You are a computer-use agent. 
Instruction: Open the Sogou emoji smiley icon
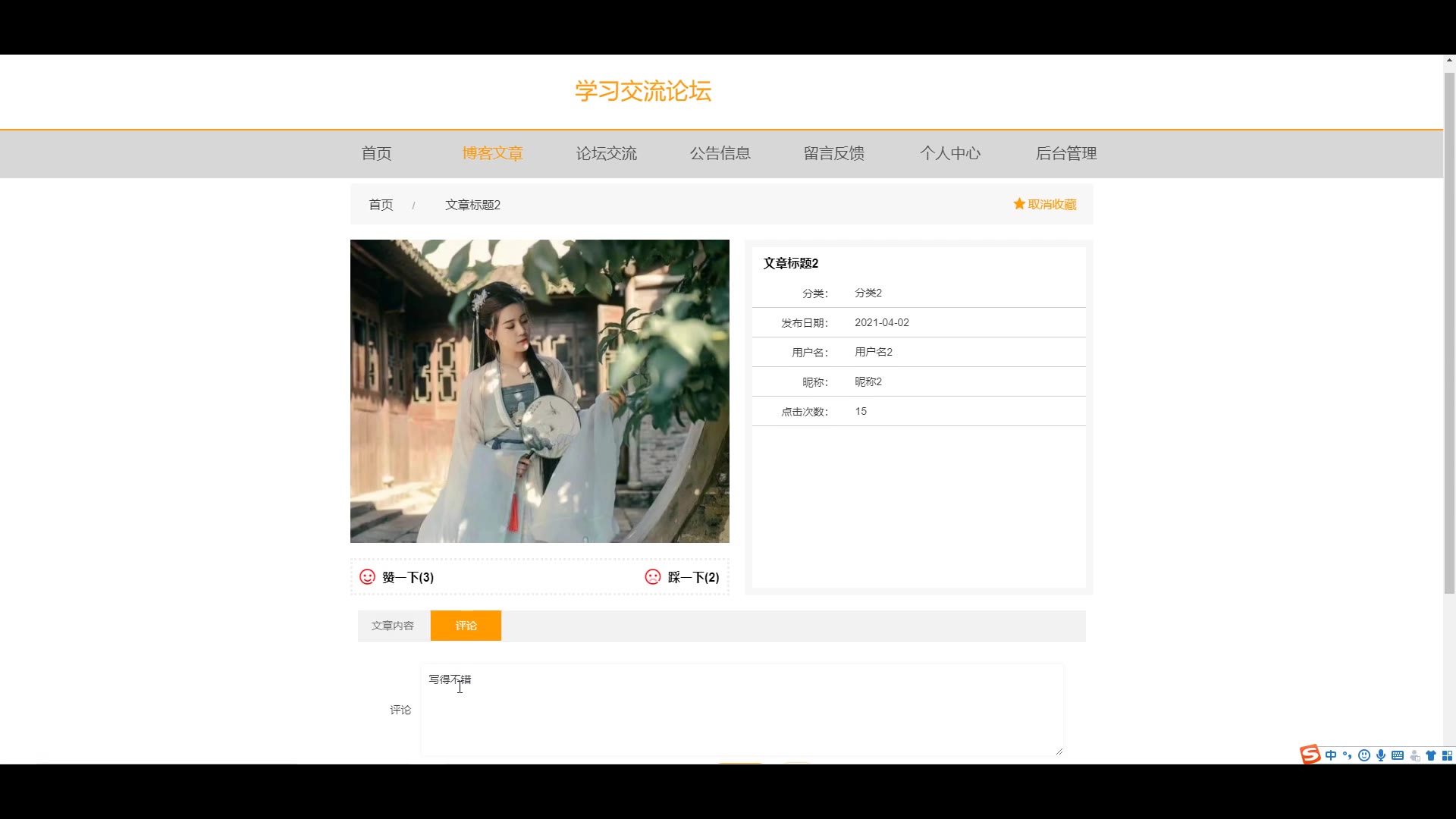1364,755
